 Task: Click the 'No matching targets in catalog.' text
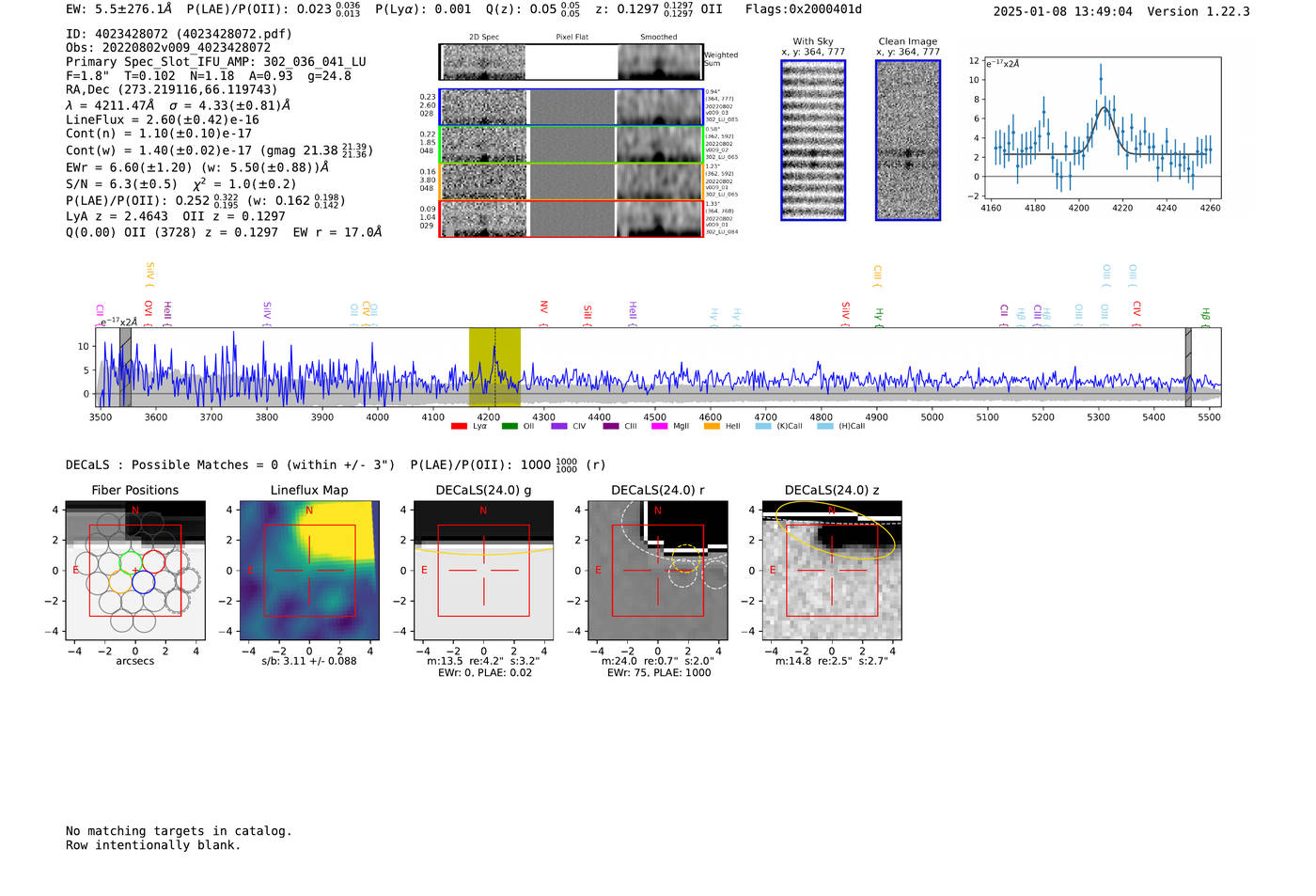click(179, 831)
